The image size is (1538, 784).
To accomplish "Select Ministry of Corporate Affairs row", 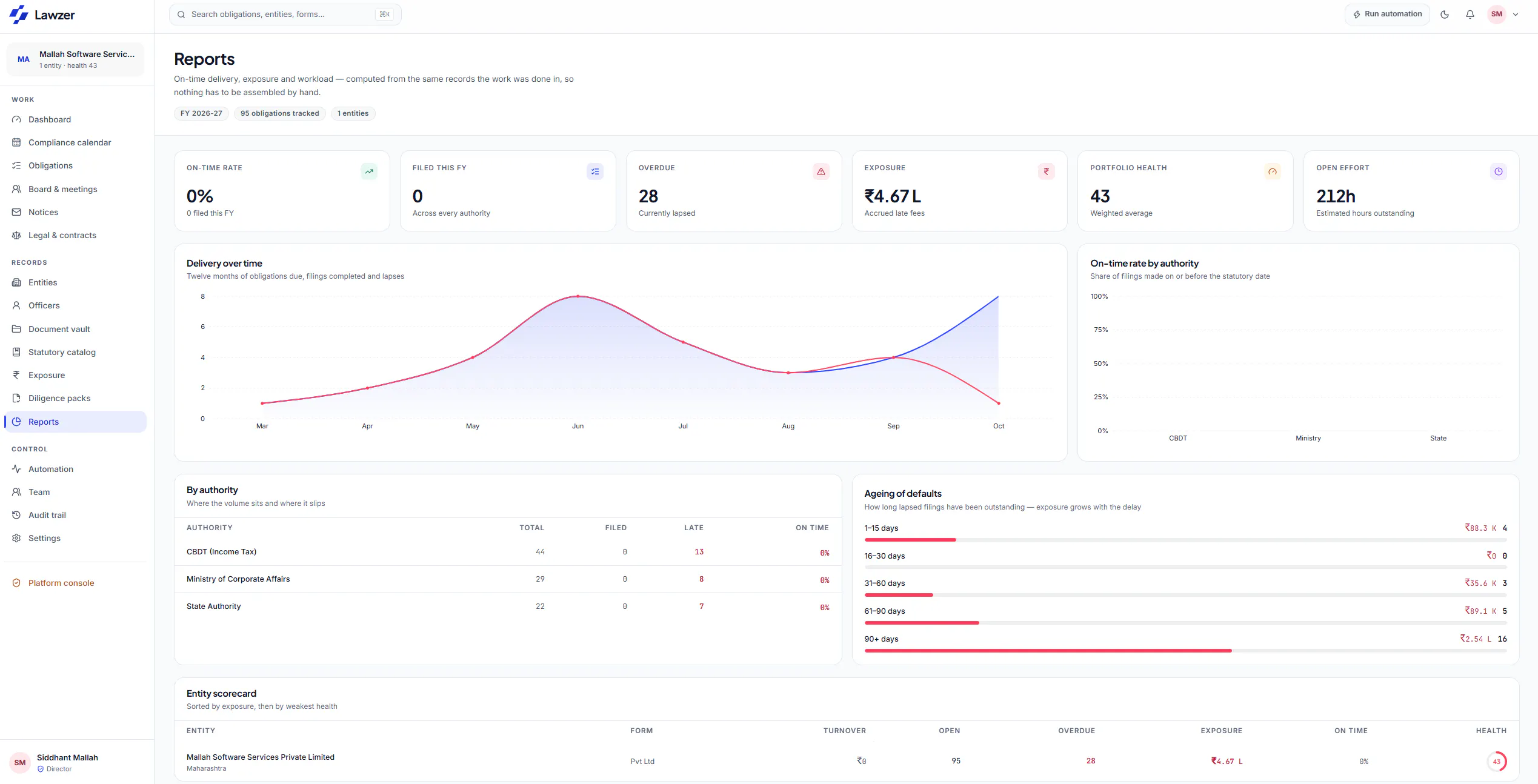I will 508,579.
